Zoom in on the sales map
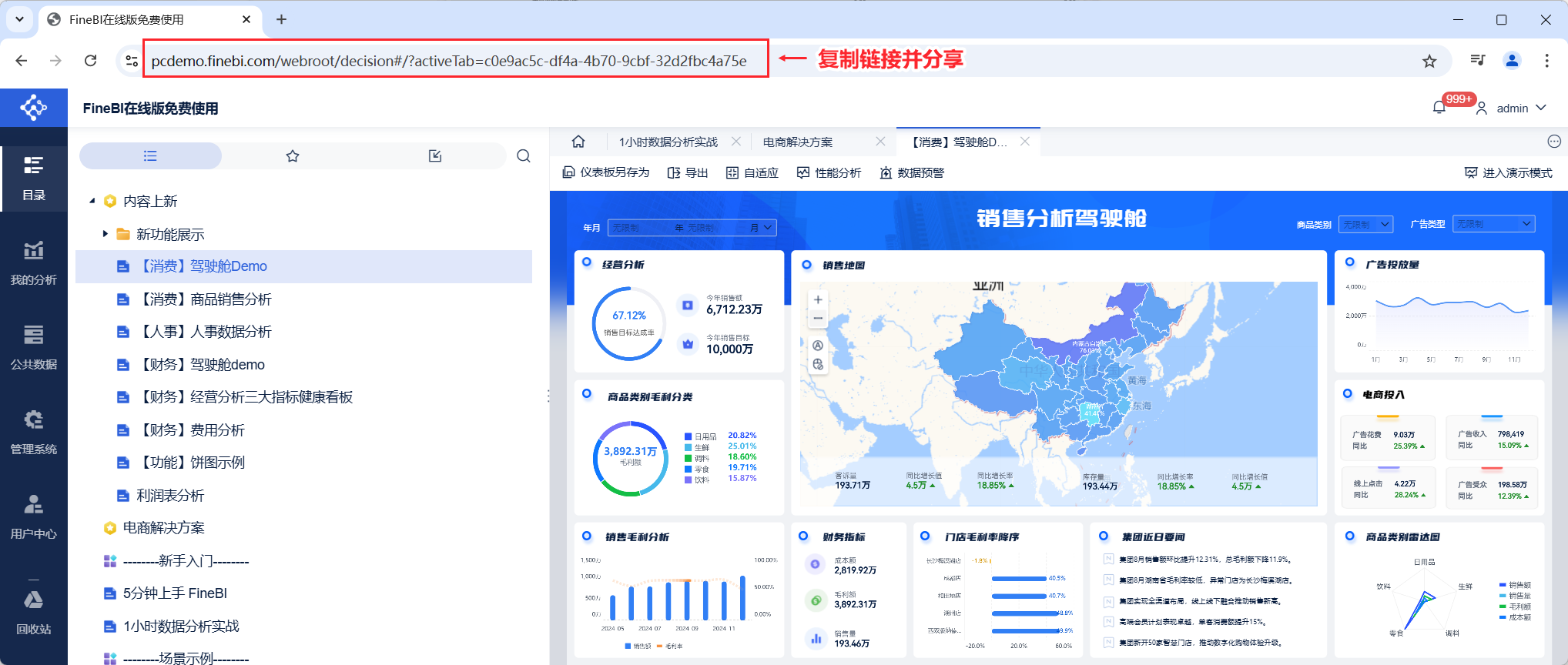Viewport: 1568px width, 665px height. click(818, 299)
